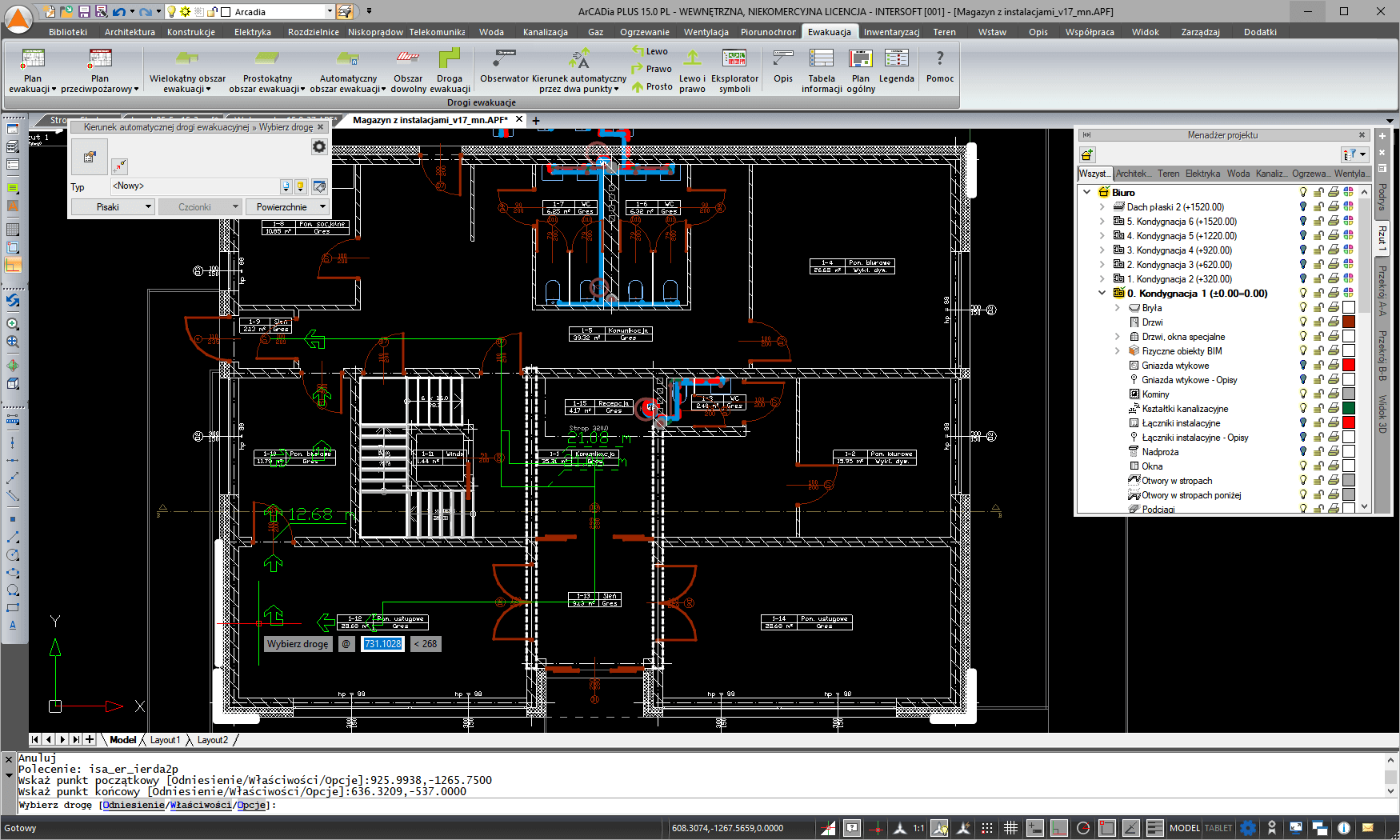Click Opcje option in command line
1400x840 pixels.
(251, 805)
